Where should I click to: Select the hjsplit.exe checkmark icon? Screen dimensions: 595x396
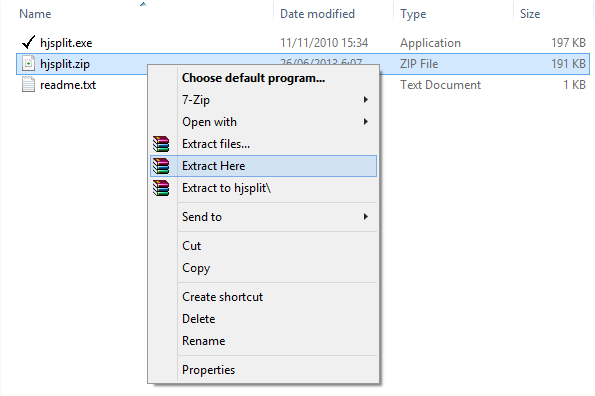point(28,42)
